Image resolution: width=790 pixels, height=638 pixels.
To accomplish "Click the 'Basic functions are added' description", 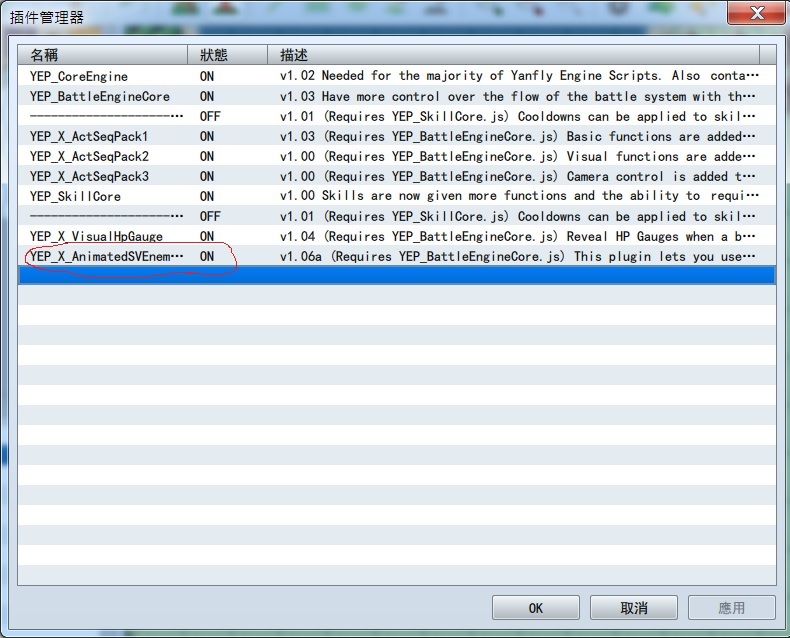I will pos(517,137).
